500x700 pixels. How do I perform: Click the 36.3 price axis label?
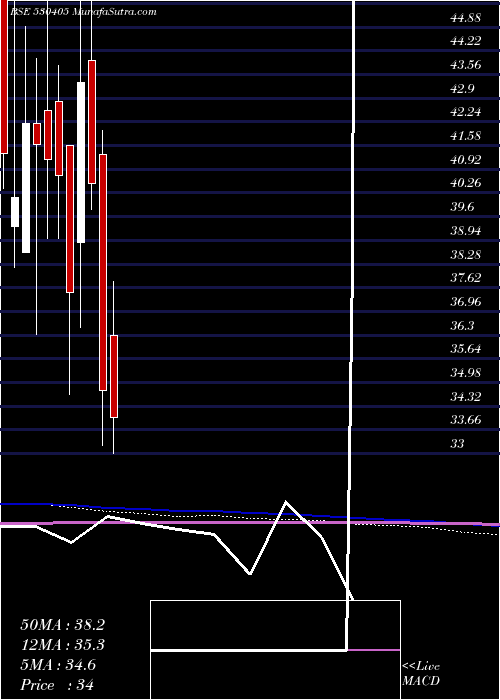click(x=462, y=325)
